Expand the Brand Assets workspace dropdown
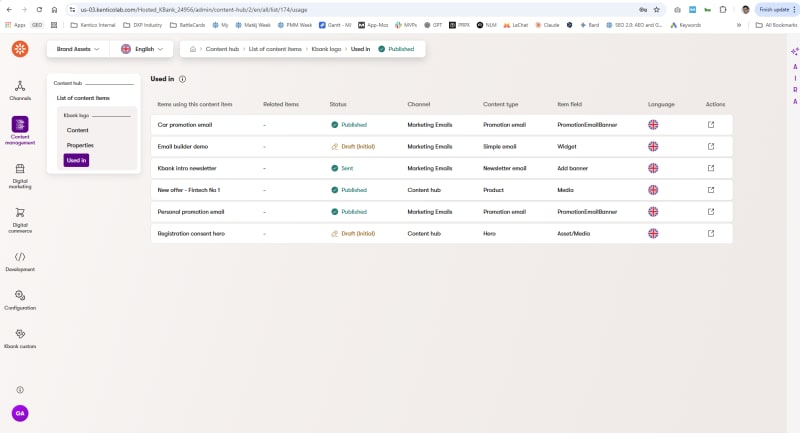This screenshot has height=433, width=800. tap(78, 49)
